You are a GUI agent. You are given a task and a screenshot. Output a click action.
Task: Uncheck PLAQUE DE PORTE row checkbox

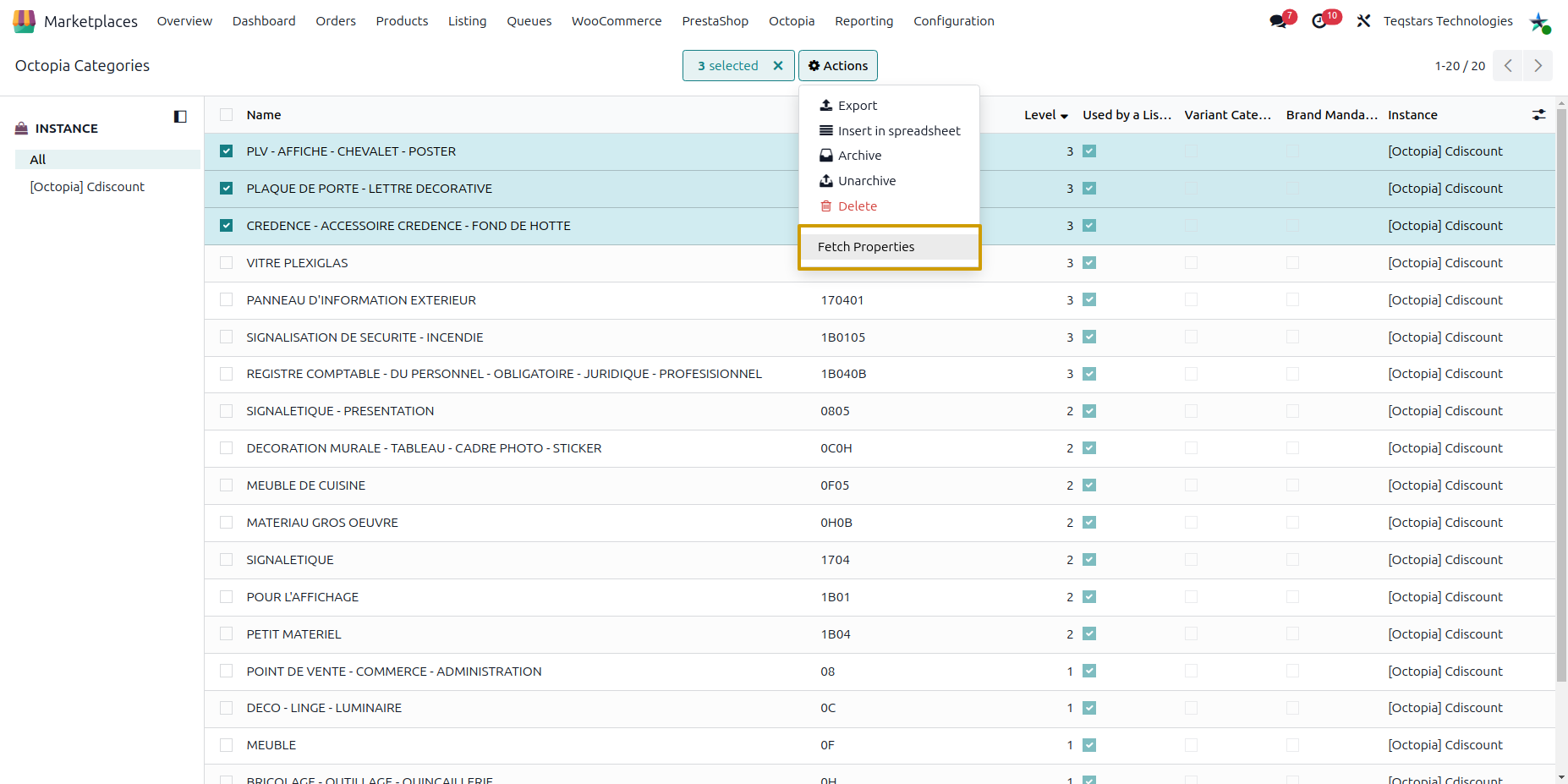[x=226, y=189]
